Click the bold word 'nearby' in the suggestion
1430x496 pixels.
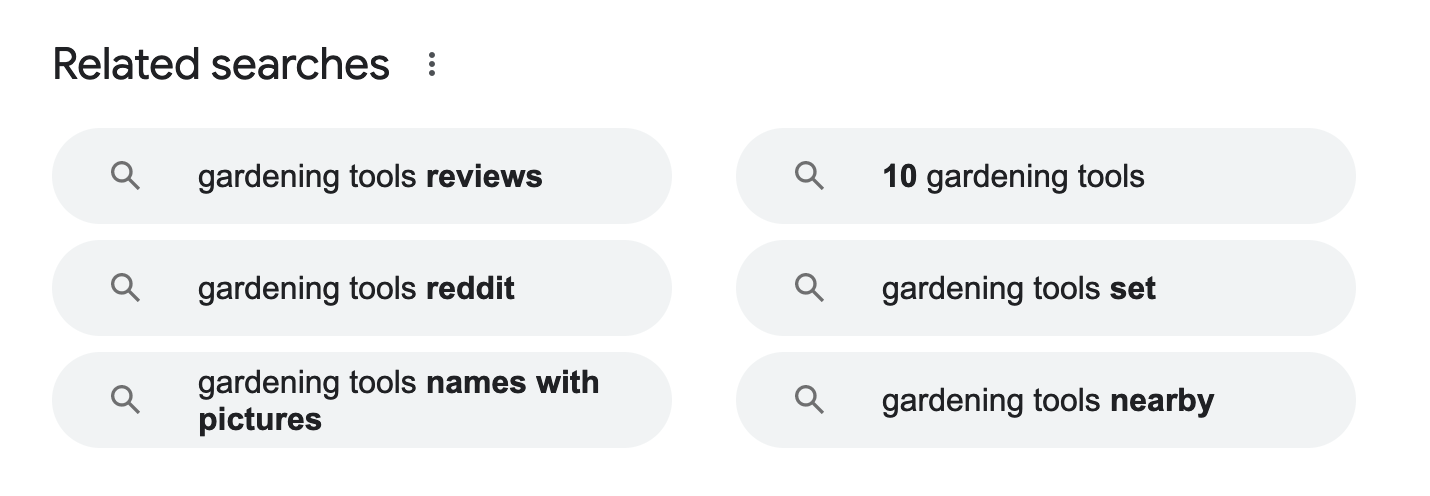[1162, 401]
